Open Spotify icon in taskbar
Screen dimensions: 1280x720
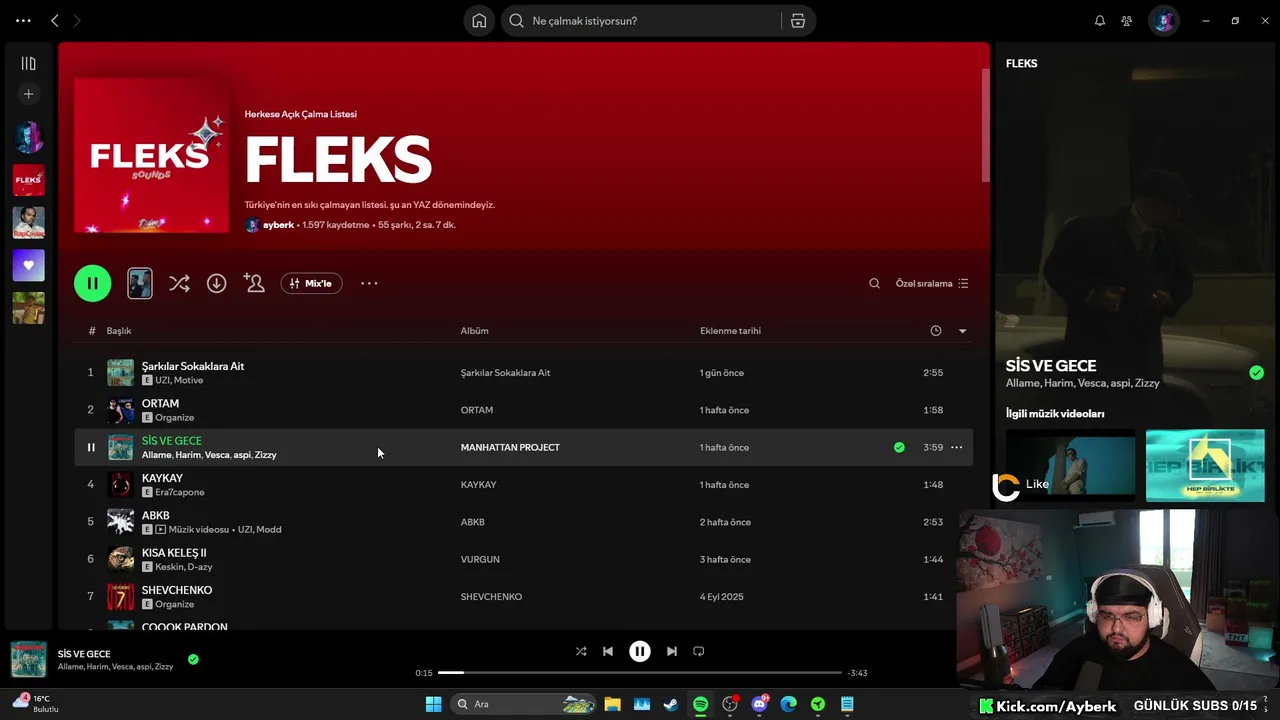(700, 704)
